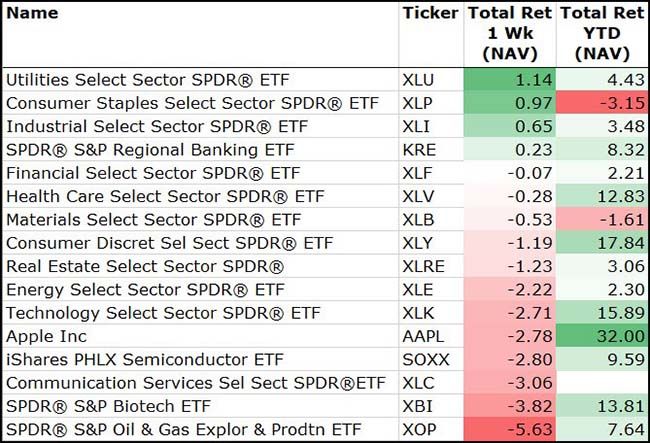Select the empty YTD cell for XLC
The image size is (650, 443).
(x=601, y=384)
